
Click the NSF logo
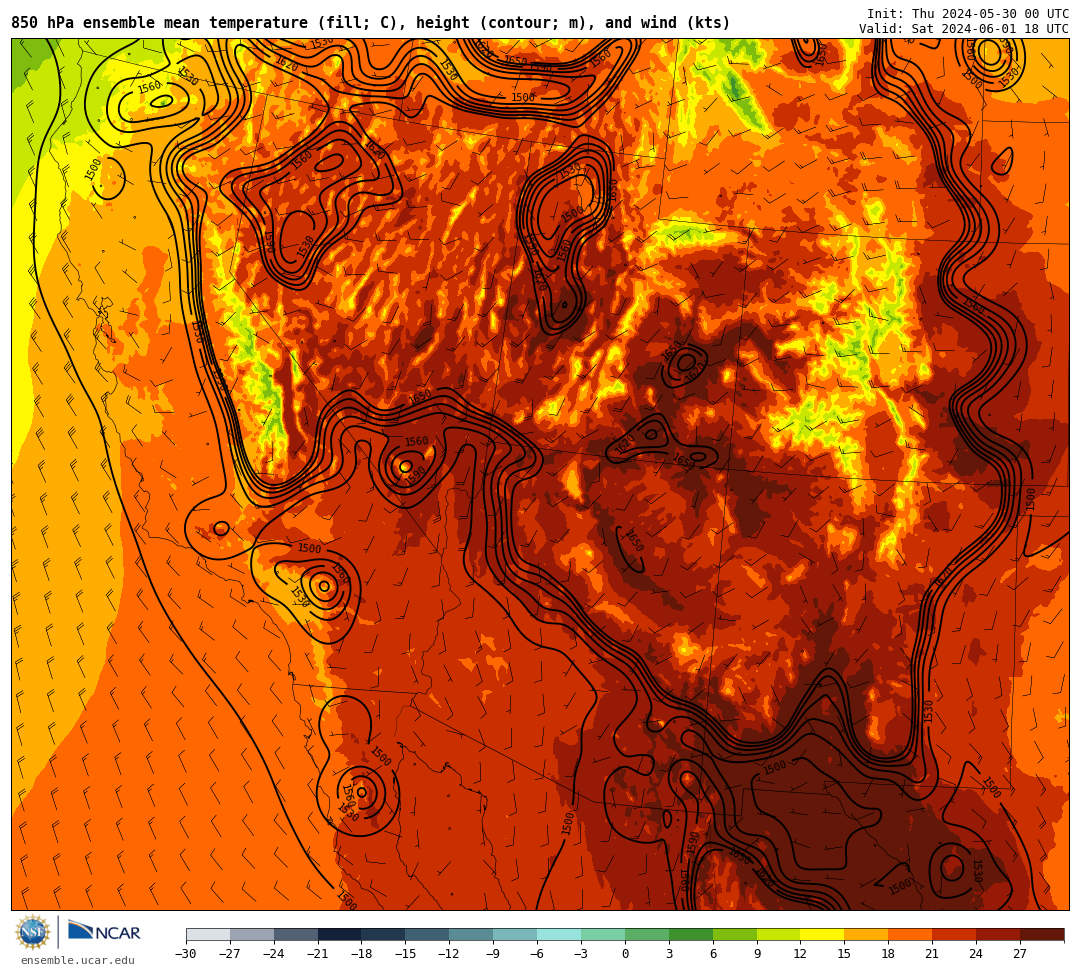pyautogui.click(x=32, y=932)
